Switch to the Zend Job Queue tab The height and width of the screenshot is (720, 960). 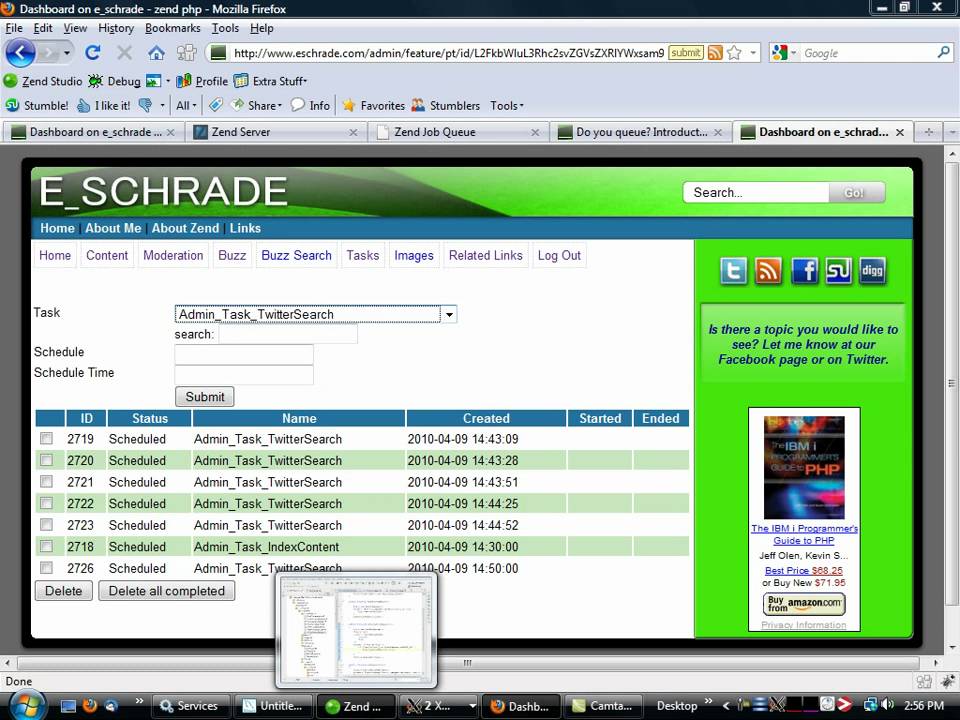point(458,132)
